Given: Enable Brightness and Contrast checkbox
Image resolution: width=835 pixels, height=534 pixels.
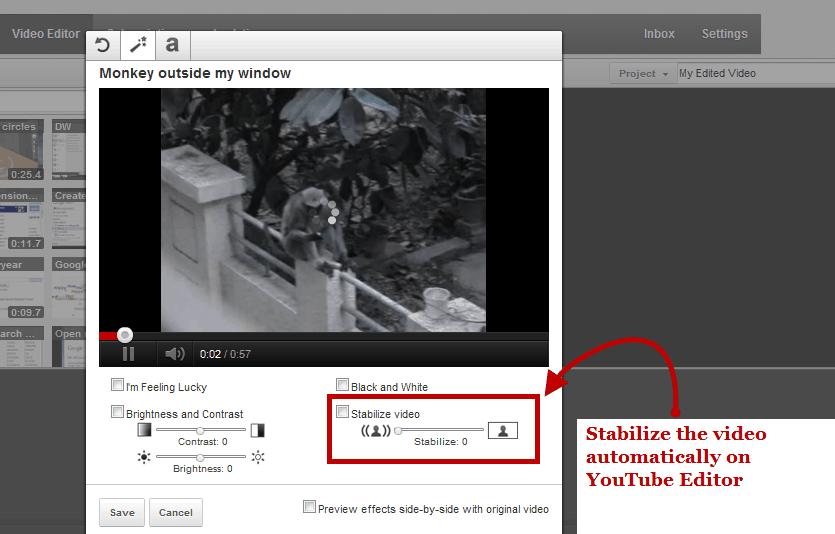Looking at the screenshot, I should [x=118, y=412].
